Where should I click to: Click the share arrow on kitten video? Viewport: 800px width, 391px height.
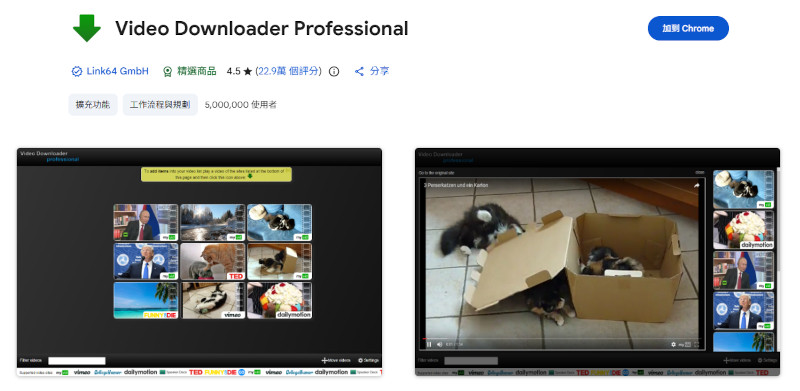coord(696,186)
